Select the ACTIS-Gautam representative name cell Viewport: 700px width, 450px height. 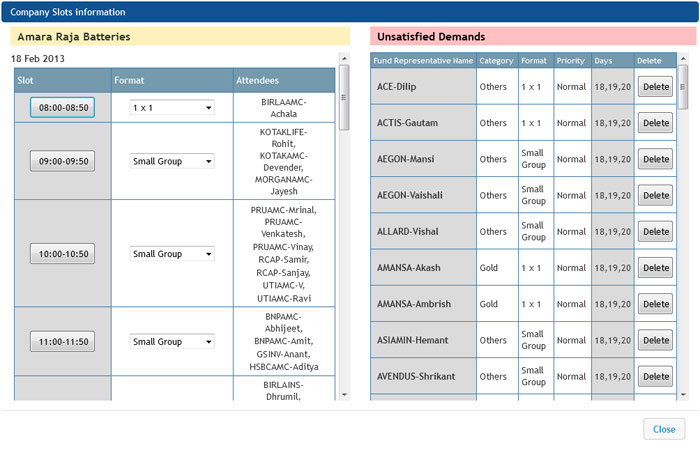423,123
